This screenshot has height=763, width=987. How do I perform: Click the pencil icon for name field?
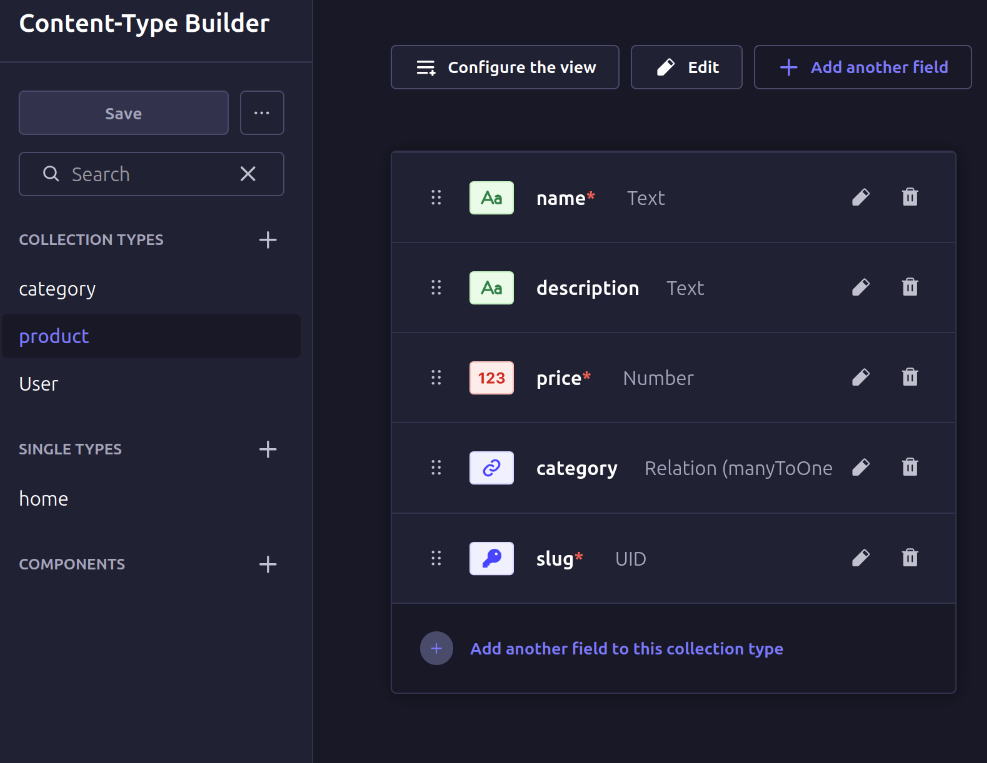[x=860, y=197]
